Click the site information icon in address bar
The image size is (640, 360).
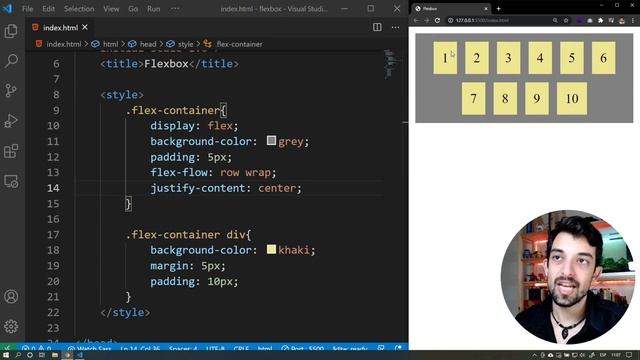(x=451, y=20)
